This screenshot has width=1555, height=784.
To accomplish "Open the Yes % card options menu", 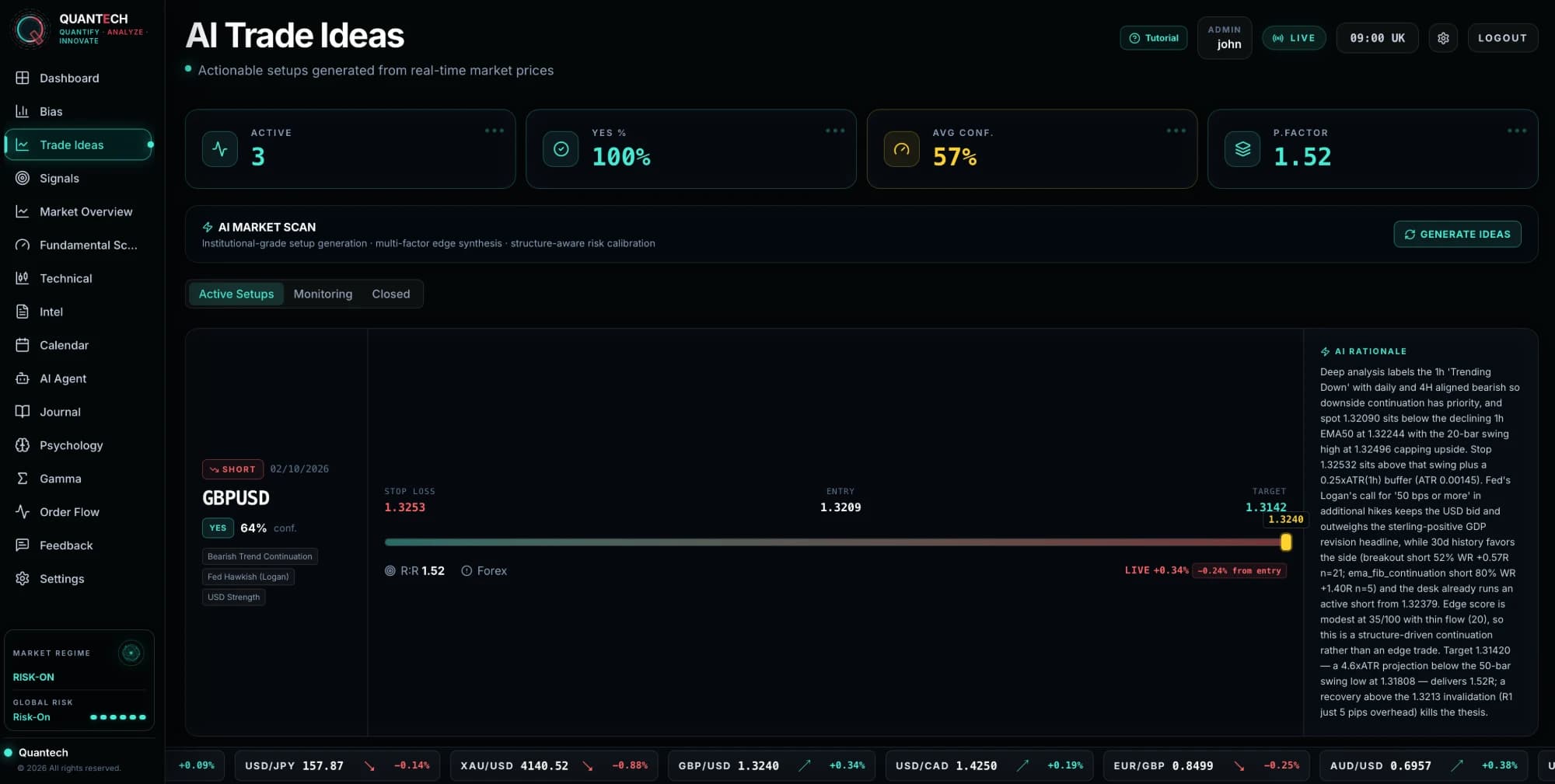I will (835, 131).
